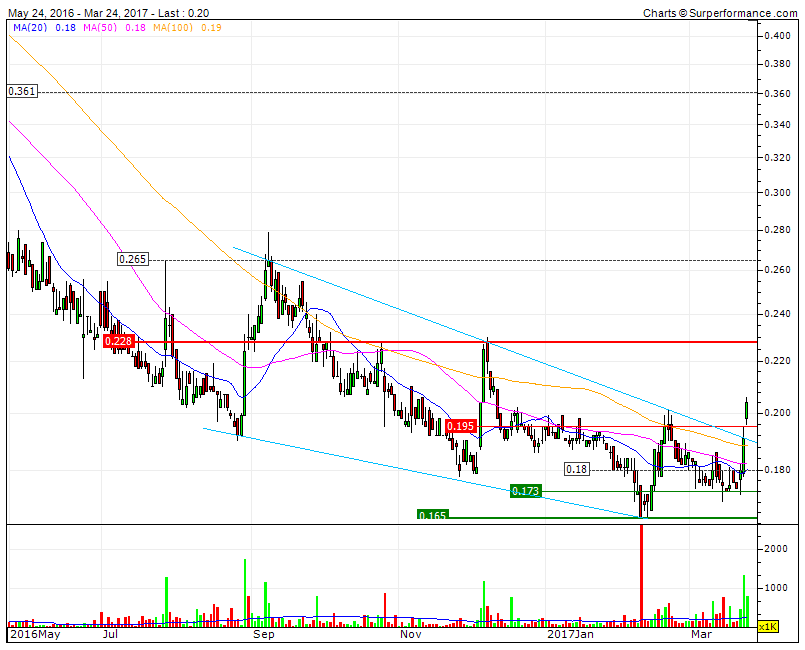Click the 0.260 tick on the price axis
805x650 pixels.
pyautogui.click(x=777, y=270)
